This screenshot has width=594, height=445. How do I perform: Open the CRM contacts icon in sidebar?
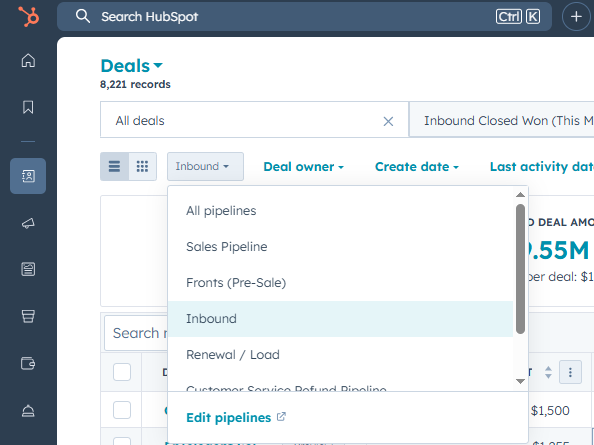(x=28, y=176)
